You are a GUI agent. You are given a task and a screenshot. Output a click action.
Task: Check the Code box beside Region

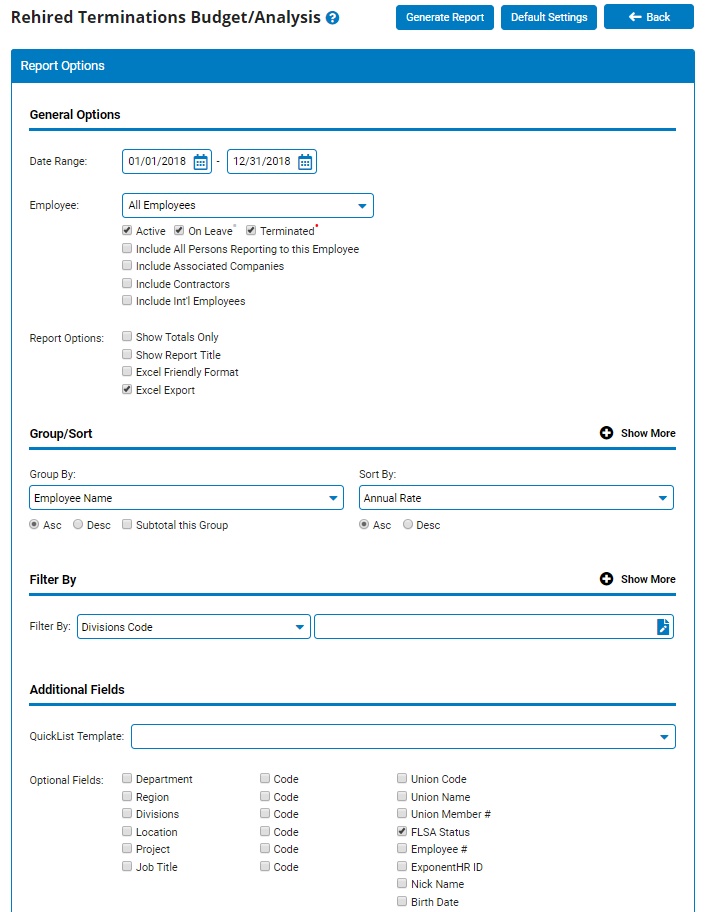click(x=265, y=796)
